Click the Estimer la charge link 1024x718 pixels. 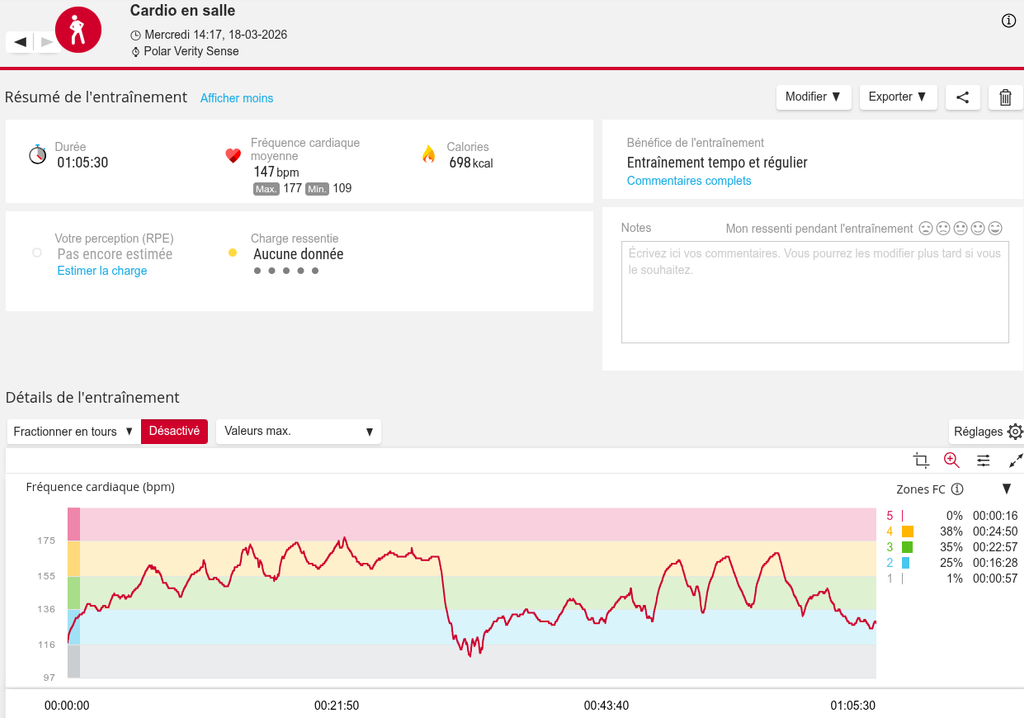[102, 271]
